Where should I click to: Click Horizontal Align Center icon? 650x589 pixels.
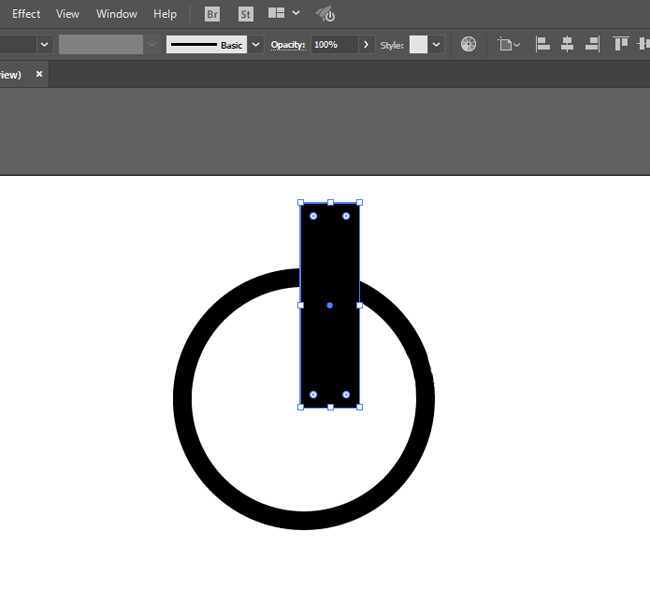(567, 45)
